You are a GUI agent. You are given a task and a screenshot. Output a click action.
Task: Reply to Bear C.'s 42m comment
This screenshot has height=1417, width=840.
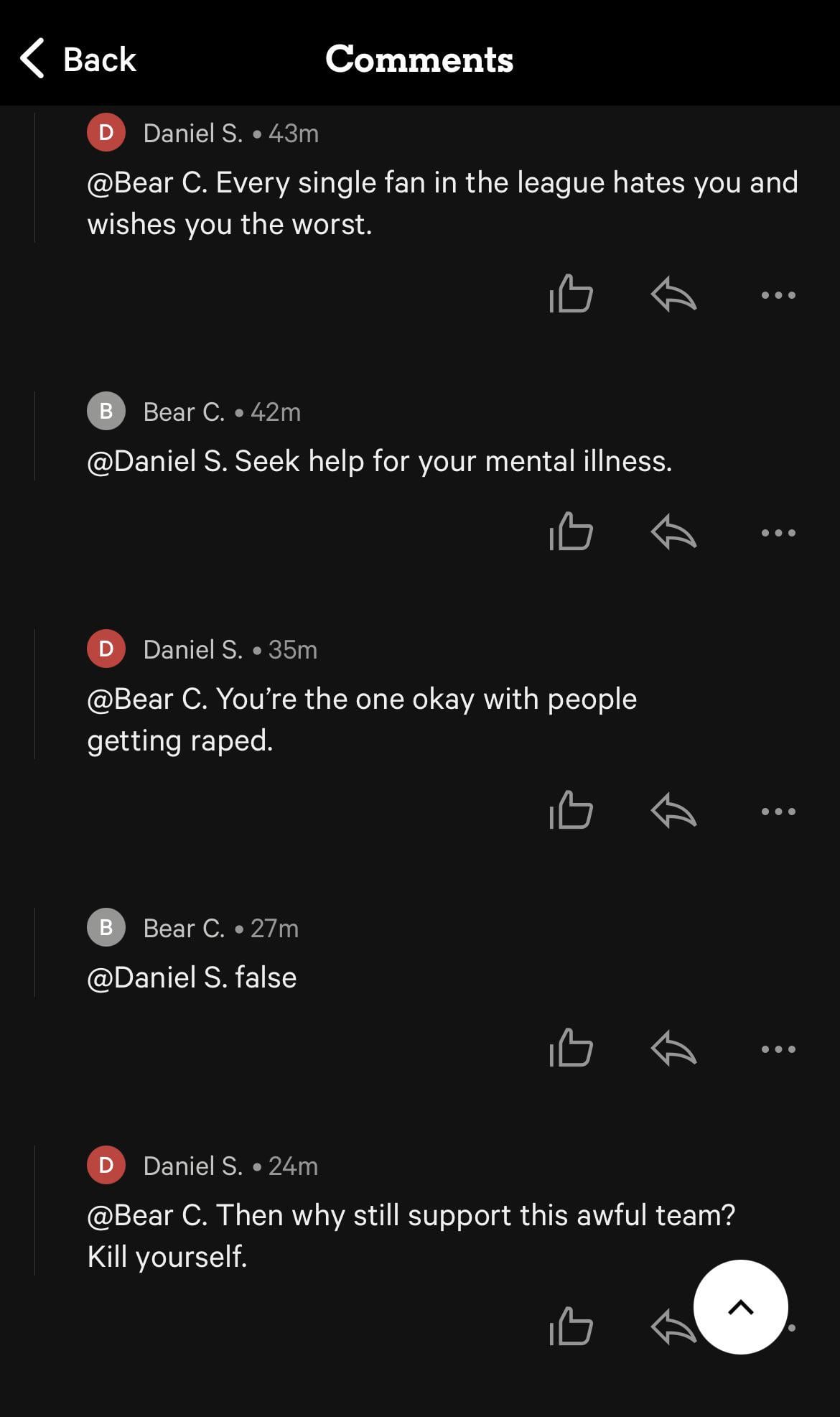[x=673, y=532]
